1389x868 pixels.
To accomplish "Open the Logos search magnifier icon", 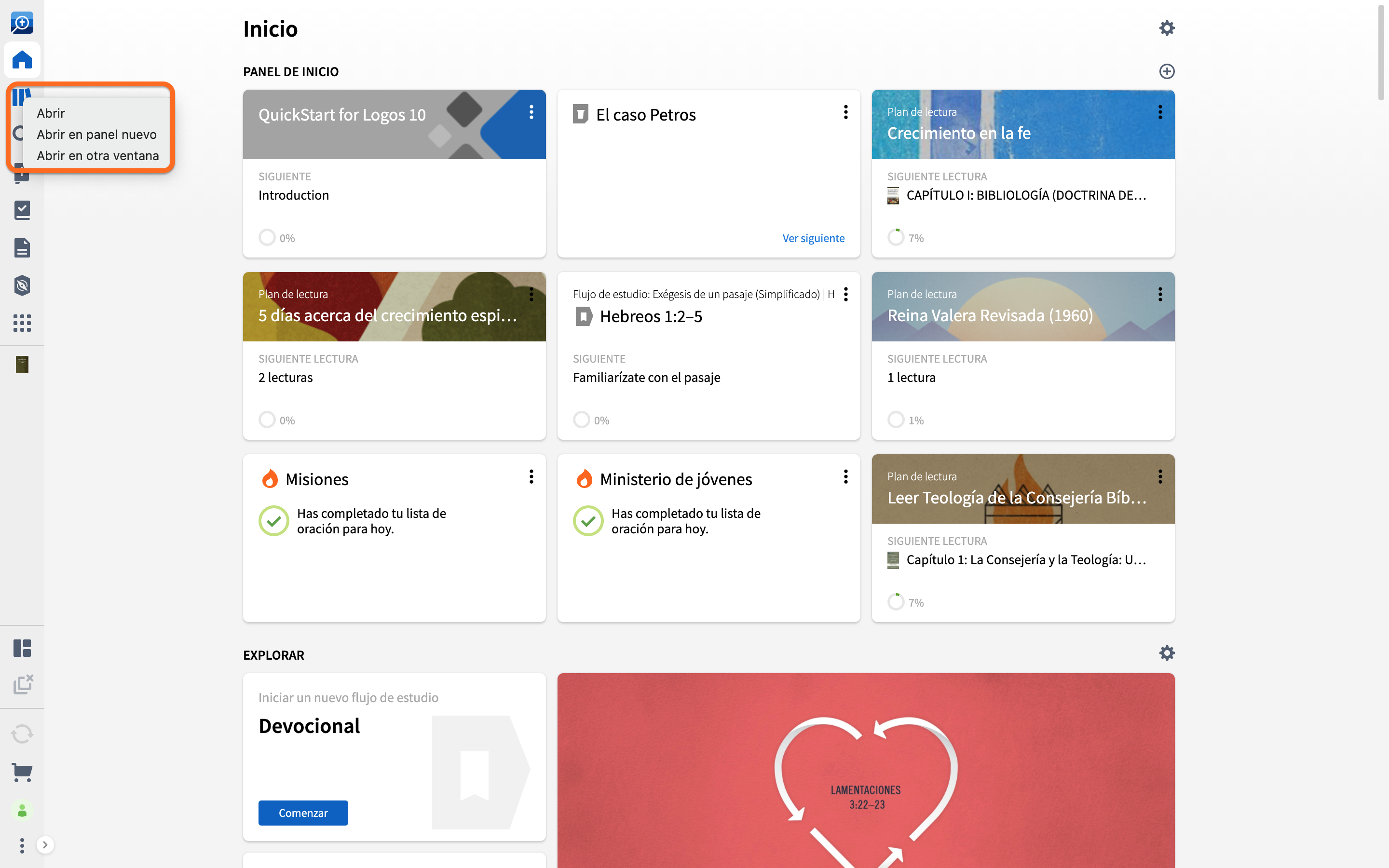I will pos(22,23).
